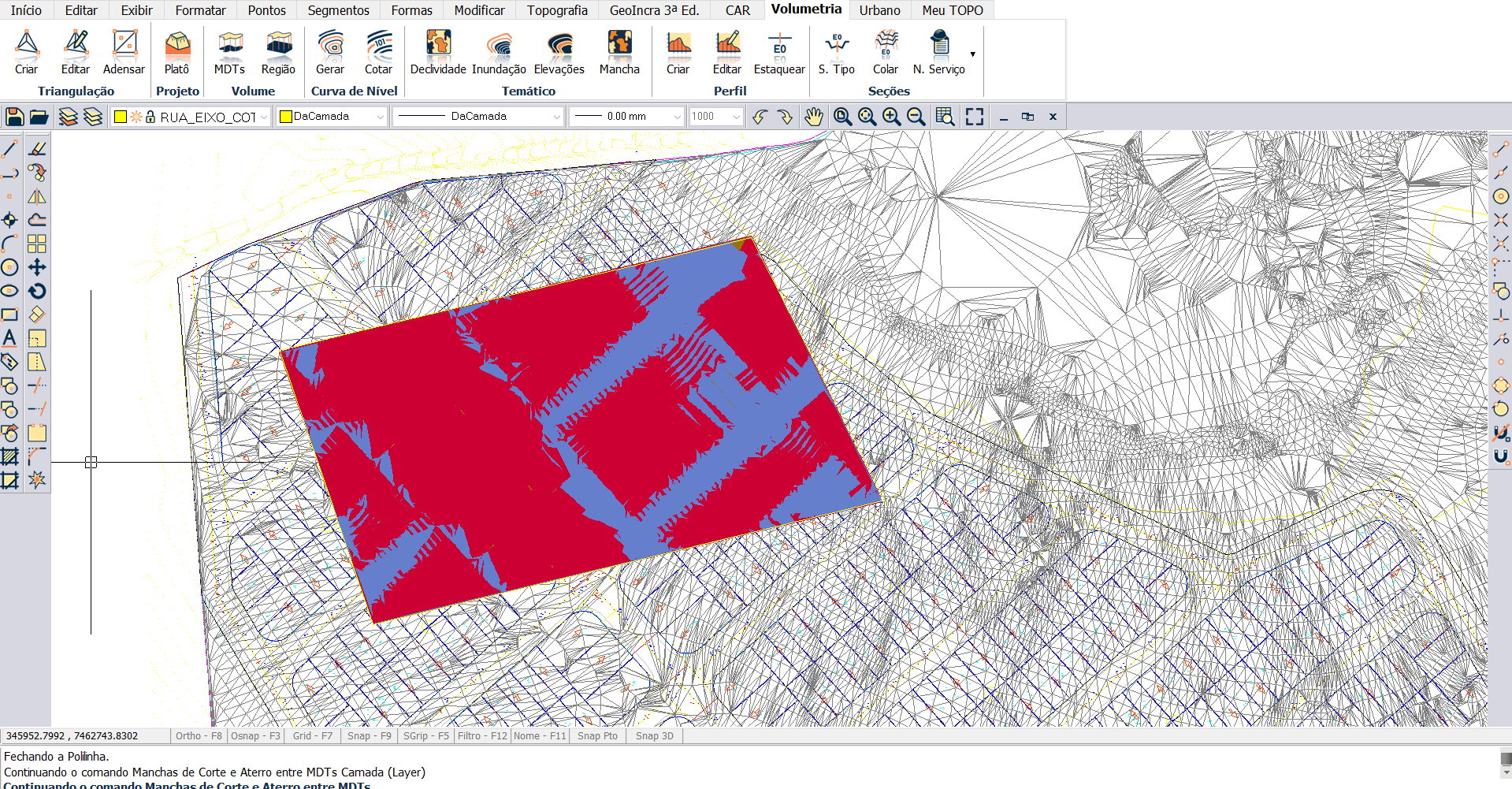Viewport: 1512px width, 789px height.
Task: Toggle Ortho - F8 mode
Action: 199,735
